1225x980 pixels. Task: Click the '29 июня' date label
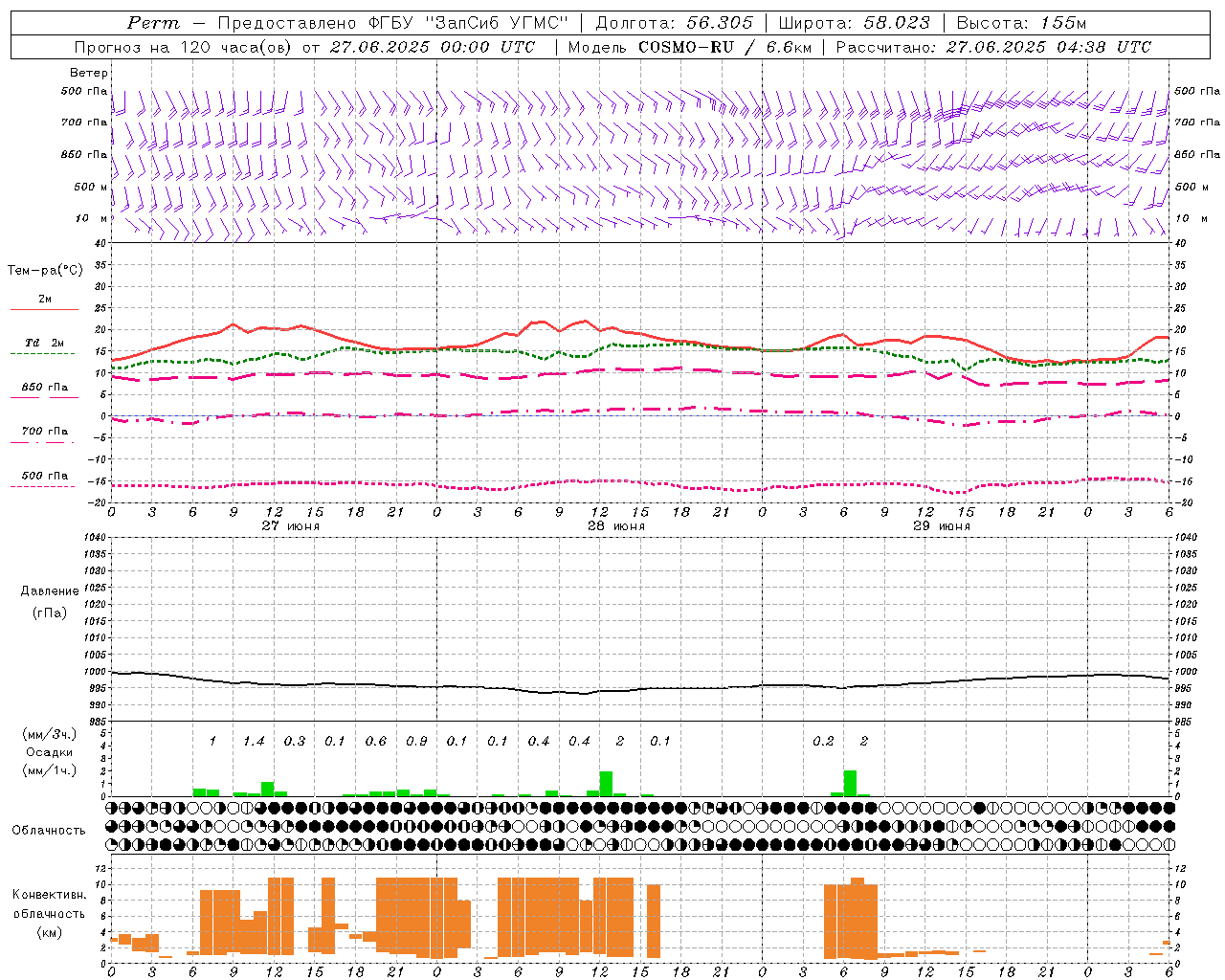coord(942,526)
